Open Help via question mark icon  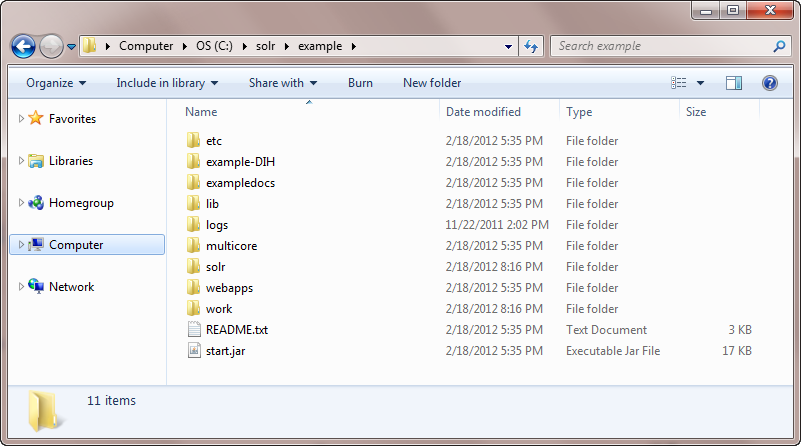770,83
